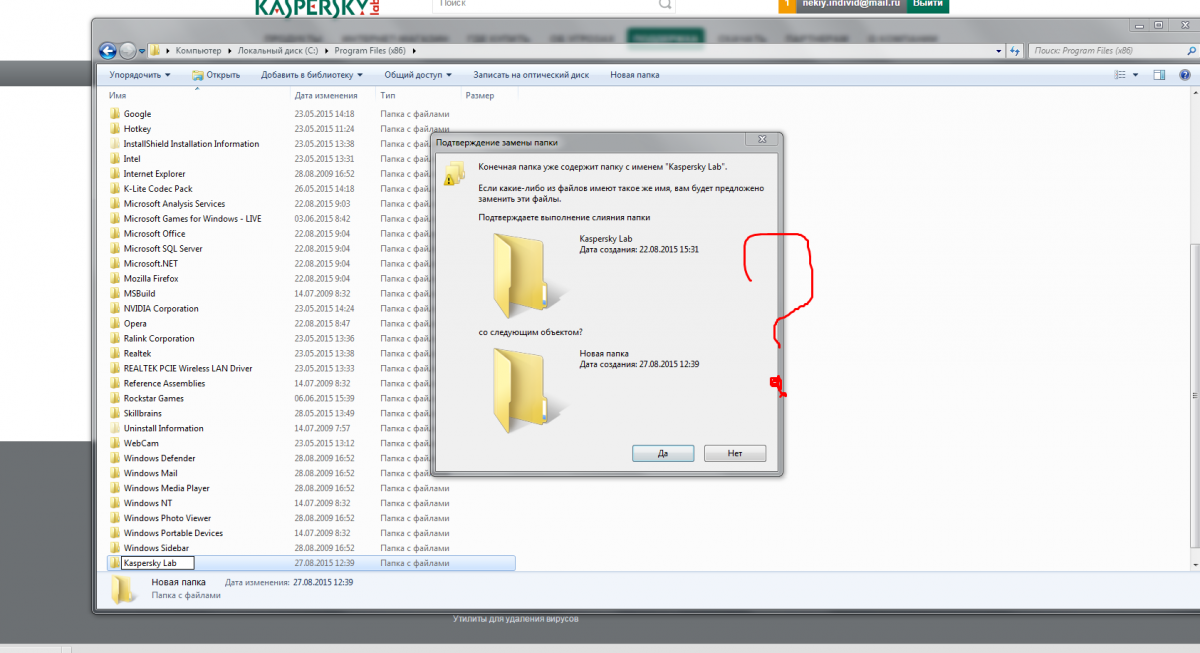Click 'Записать на оптический диск'
This screenshot has height=653, width=1200.
(531, 75)
